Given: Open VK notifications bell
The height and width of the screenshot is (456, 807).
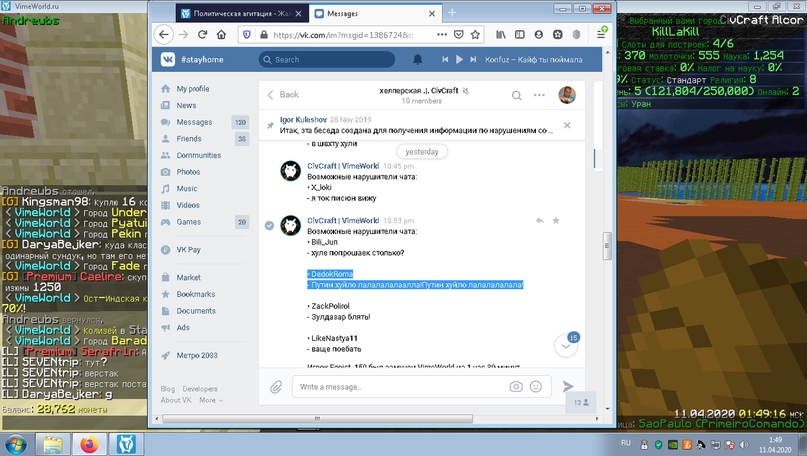Looking at the screenshot, I should tap(418, 60).
